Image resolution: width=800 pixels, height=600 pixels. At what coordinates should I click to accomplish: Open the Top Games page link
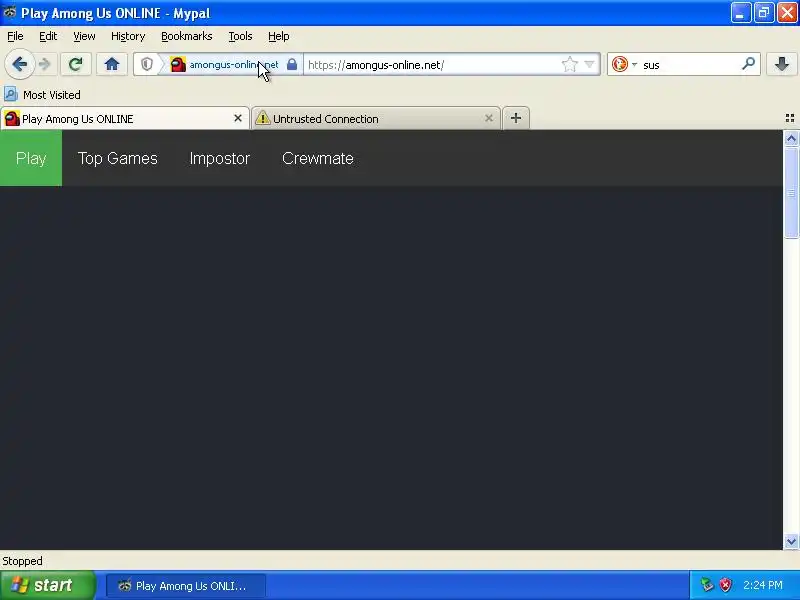[x=118, y=158]
